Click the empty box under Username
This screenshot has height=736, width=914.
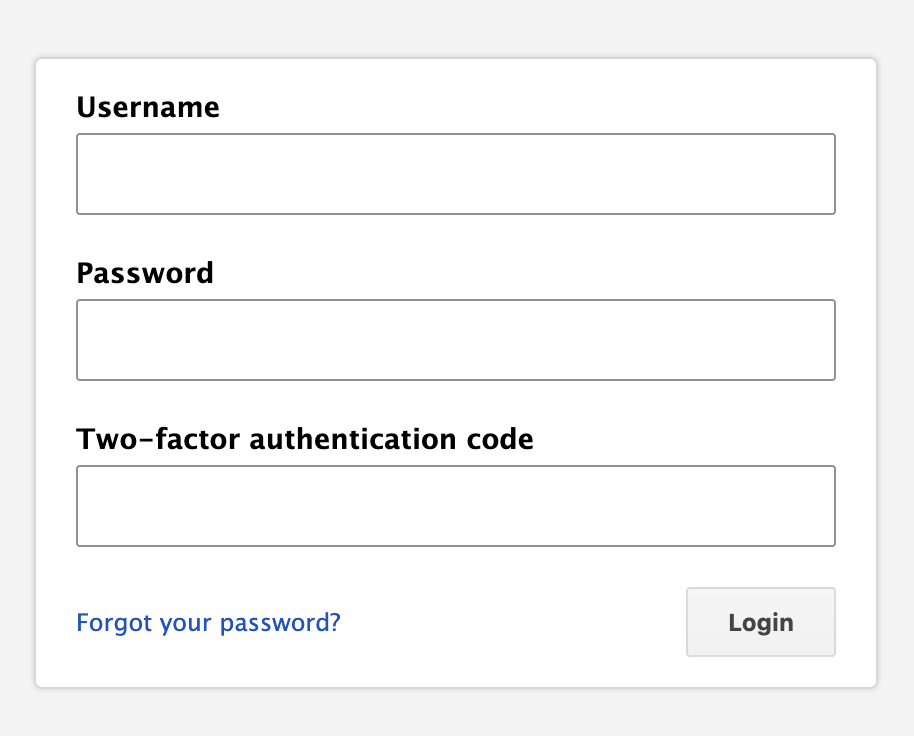(456, 174)
